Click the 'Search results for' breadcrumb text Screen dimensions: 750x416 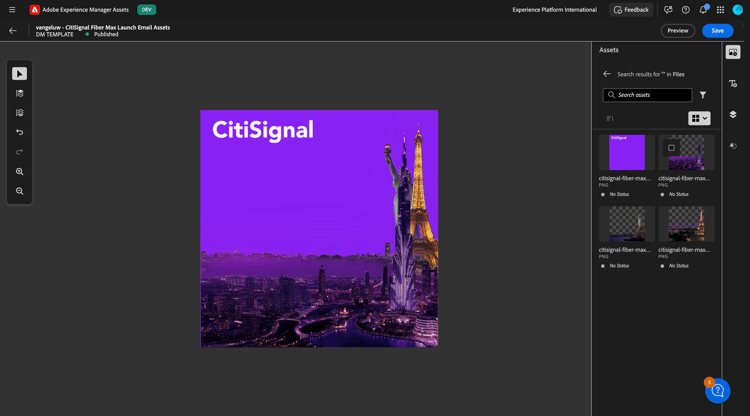click(x=651, y=74)
